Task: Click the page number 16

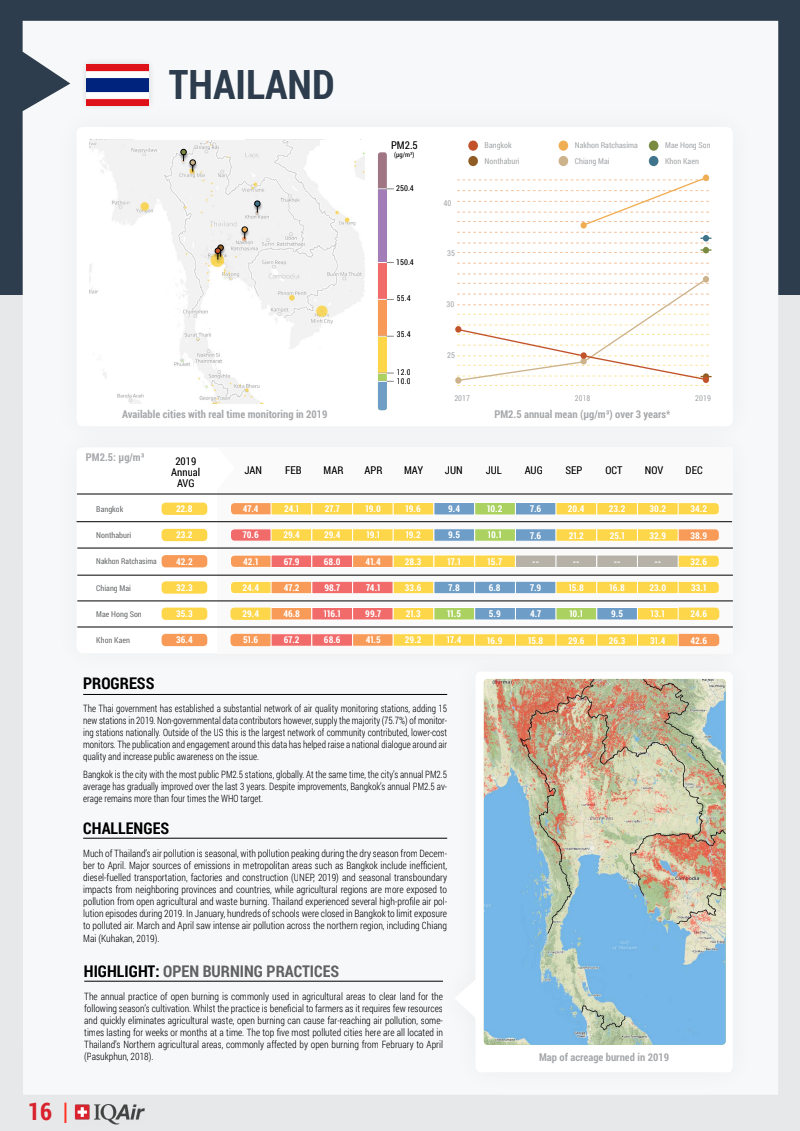Action: pyautogui.click(x=40, y=1112)
